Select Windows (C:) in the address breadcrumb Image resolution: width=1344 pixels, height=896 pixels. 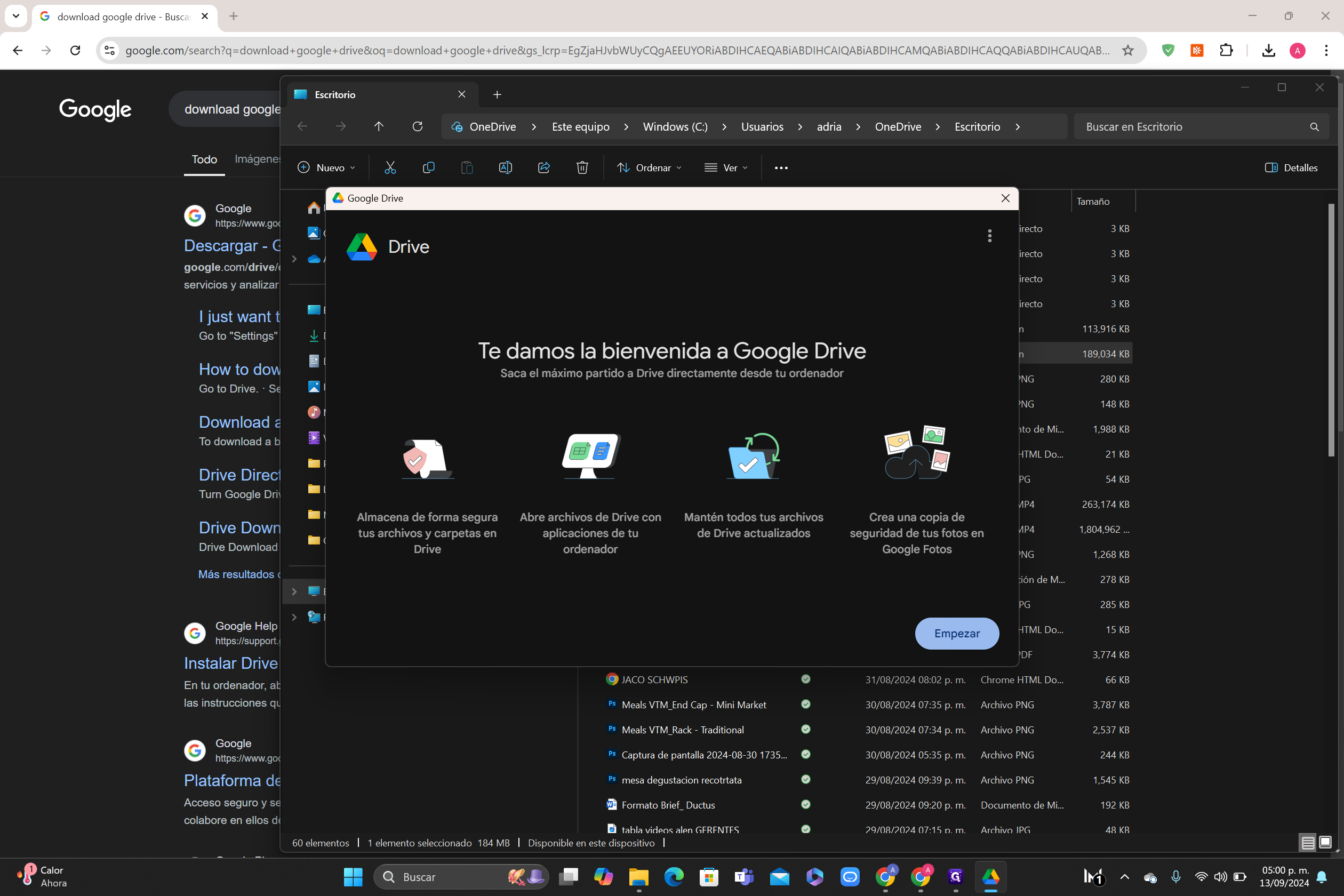coord(675,126)
